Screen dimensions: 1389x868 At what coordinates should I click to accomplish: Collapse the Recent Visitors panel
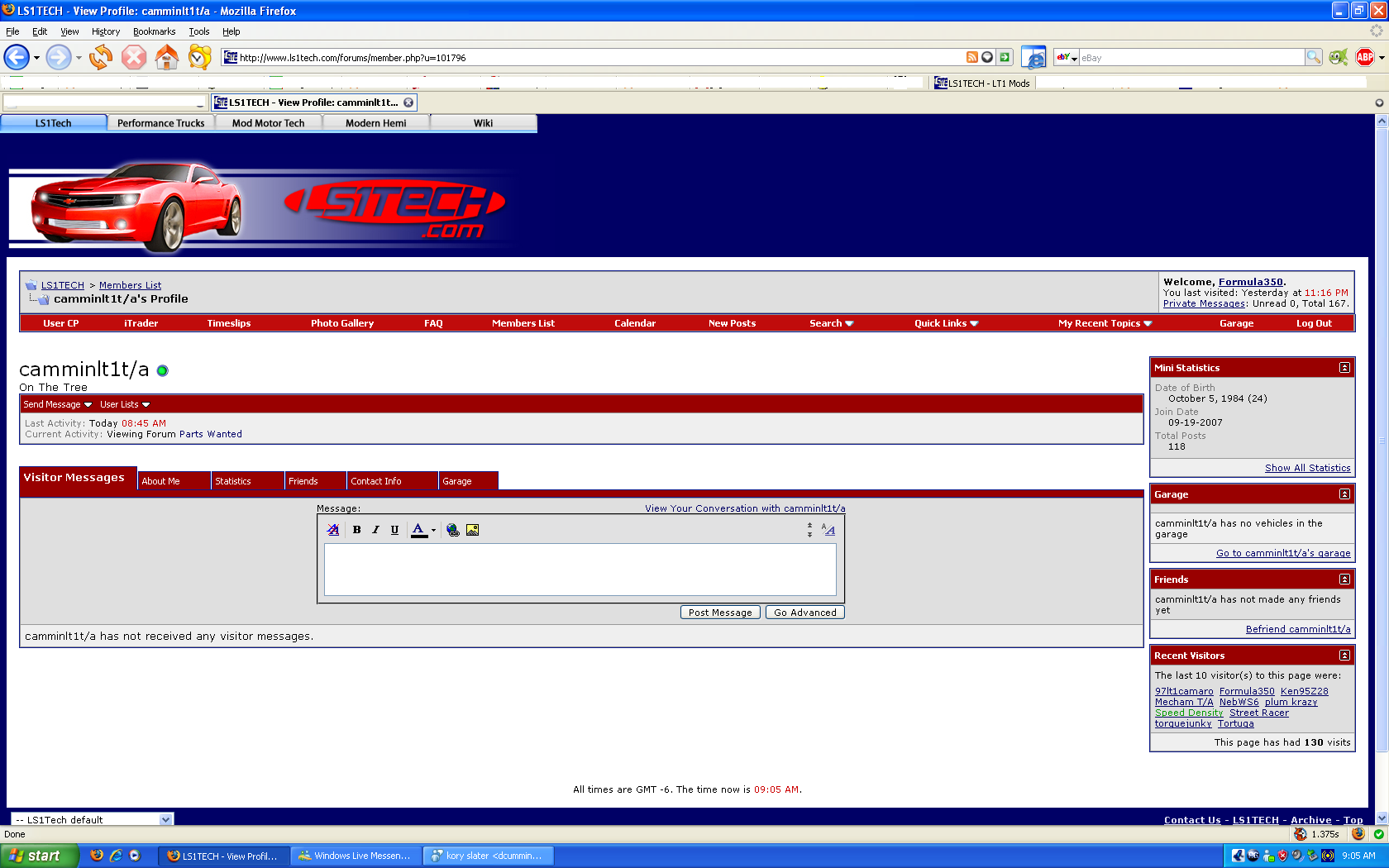coord(1344,656)
